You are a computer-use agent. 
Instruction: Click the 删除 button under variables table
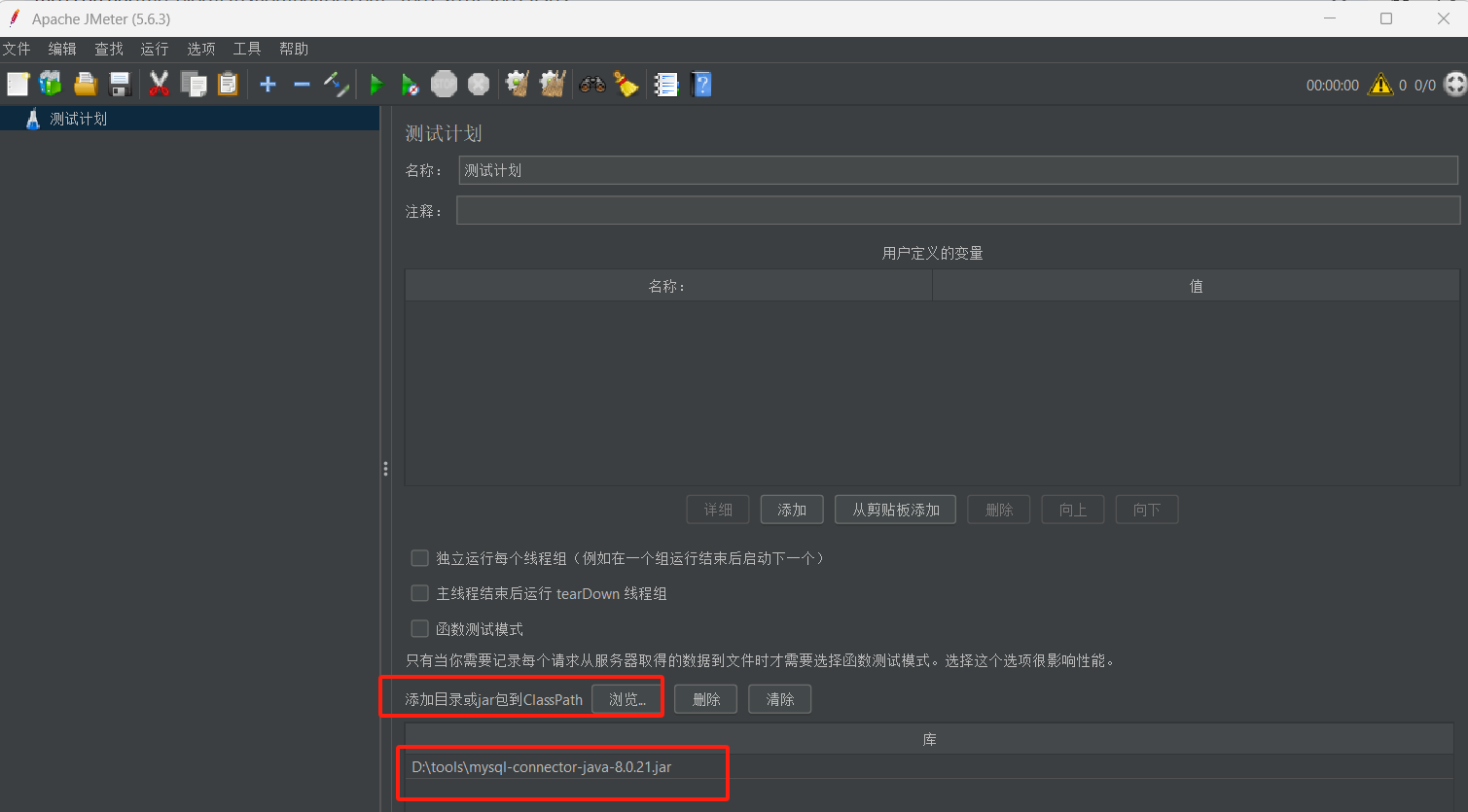[x=999, y=510]
